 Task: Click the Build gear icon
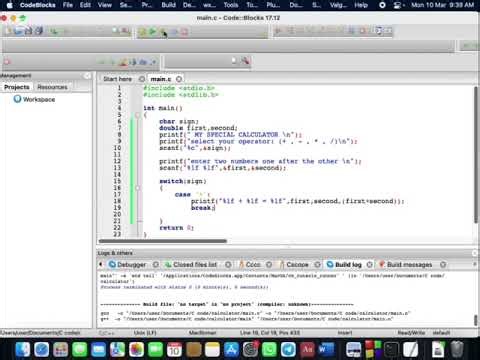click(x=142, y=32)
